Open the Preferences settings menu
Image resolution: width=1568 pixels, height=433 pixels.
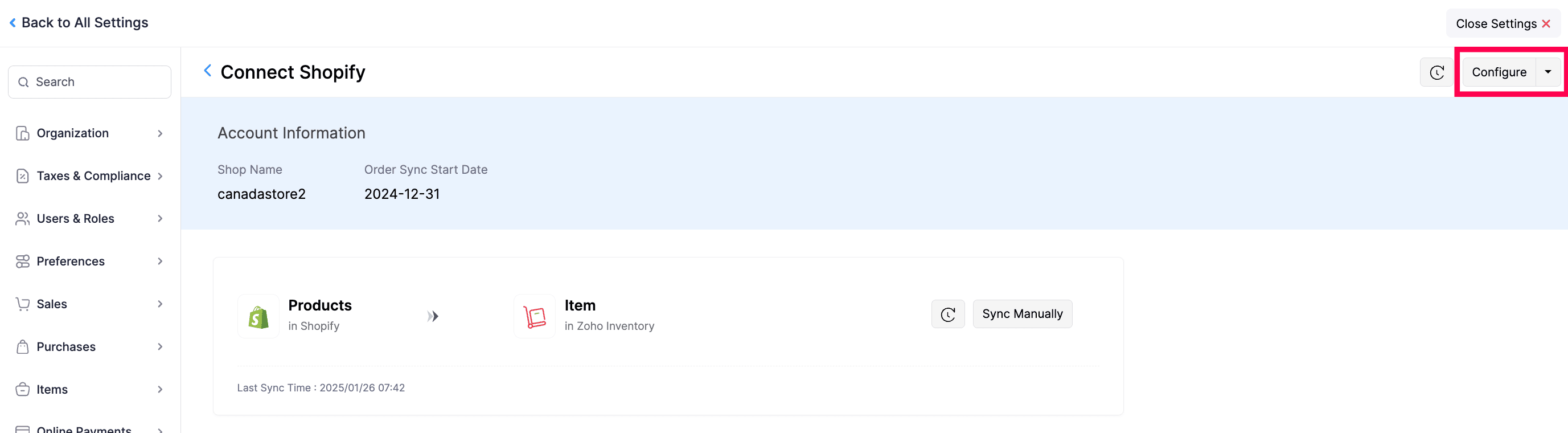[71, 262]
